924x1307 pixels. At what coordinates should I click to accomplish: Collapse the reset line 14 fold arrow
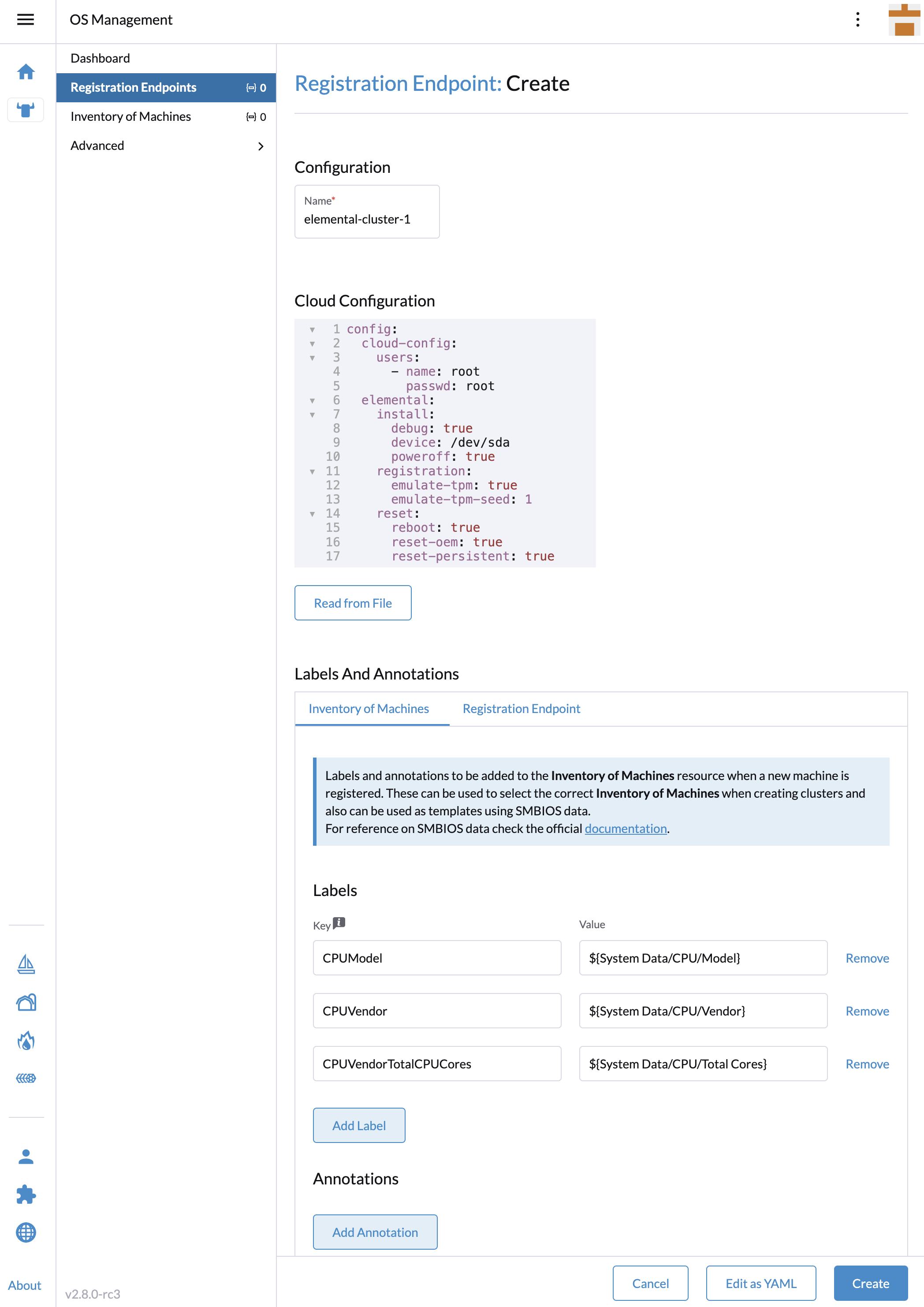(313, 514)
